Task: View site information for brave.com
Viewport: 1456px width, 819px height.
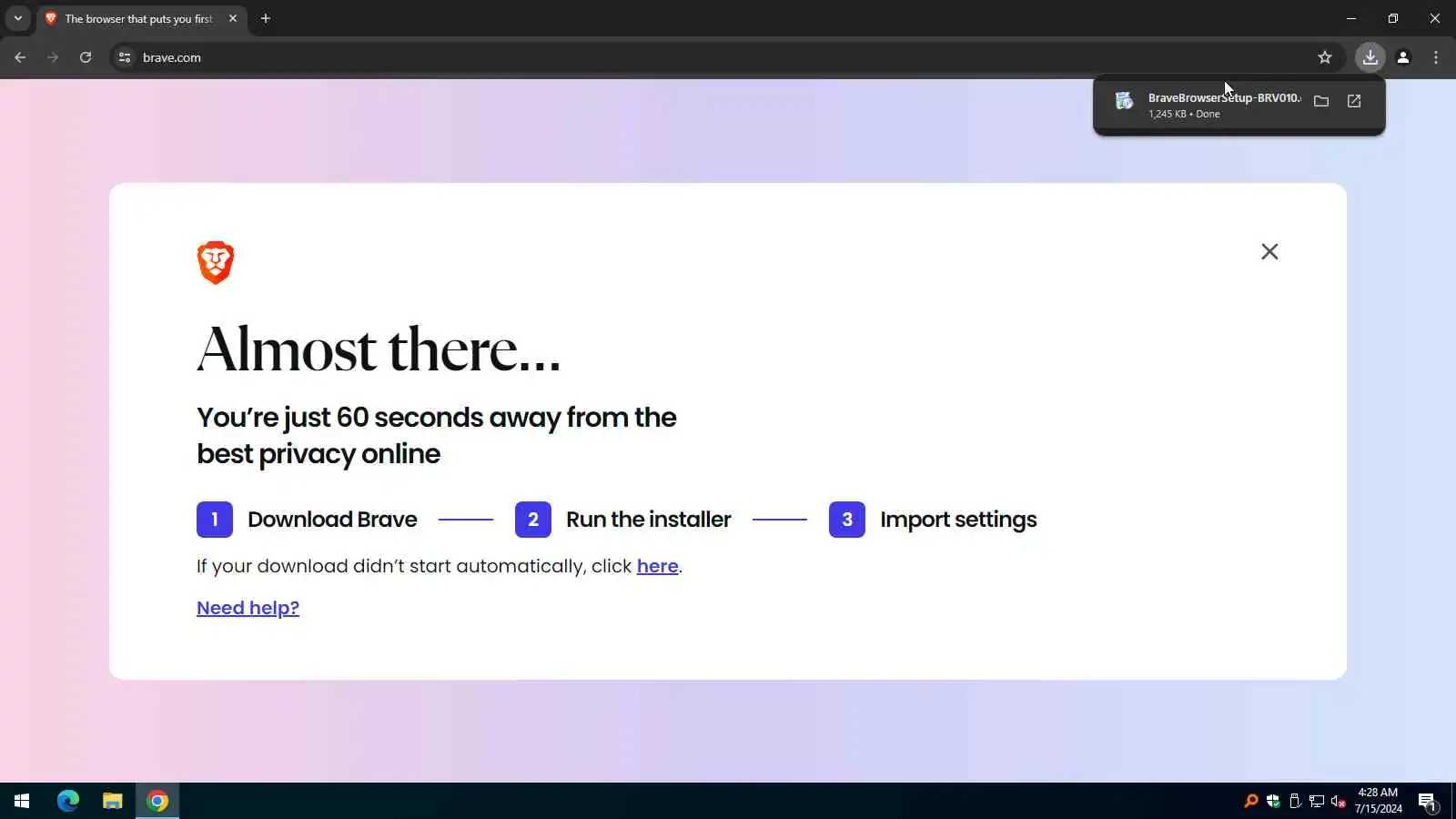Action: click(125, 57)
